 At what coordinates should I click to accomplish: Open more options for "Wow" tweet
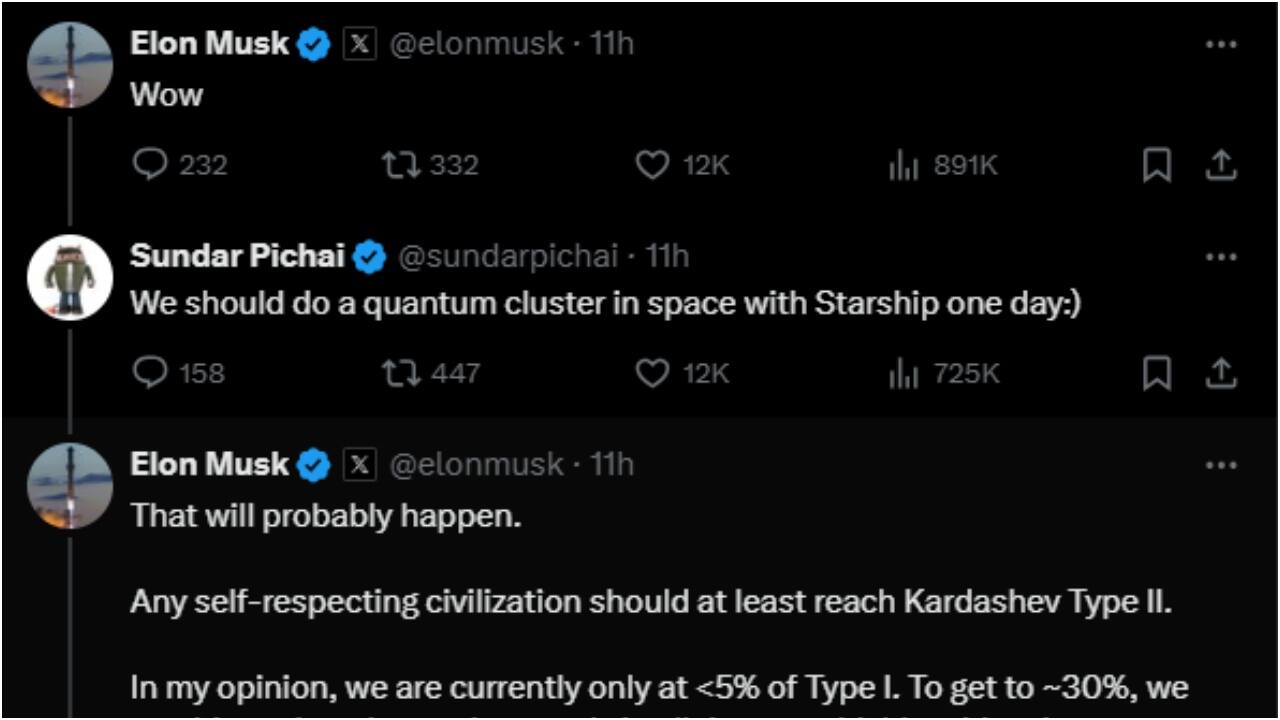(x=1221, y=45)
